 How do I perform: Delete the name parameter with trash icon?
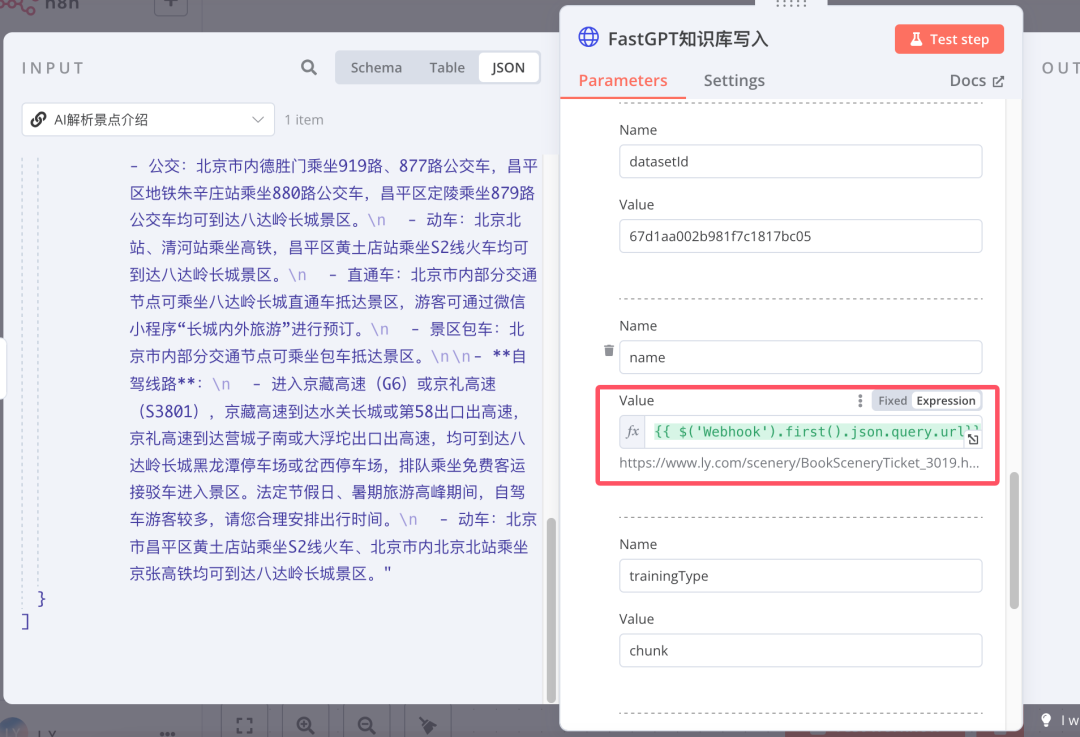(x=609, y=351)
